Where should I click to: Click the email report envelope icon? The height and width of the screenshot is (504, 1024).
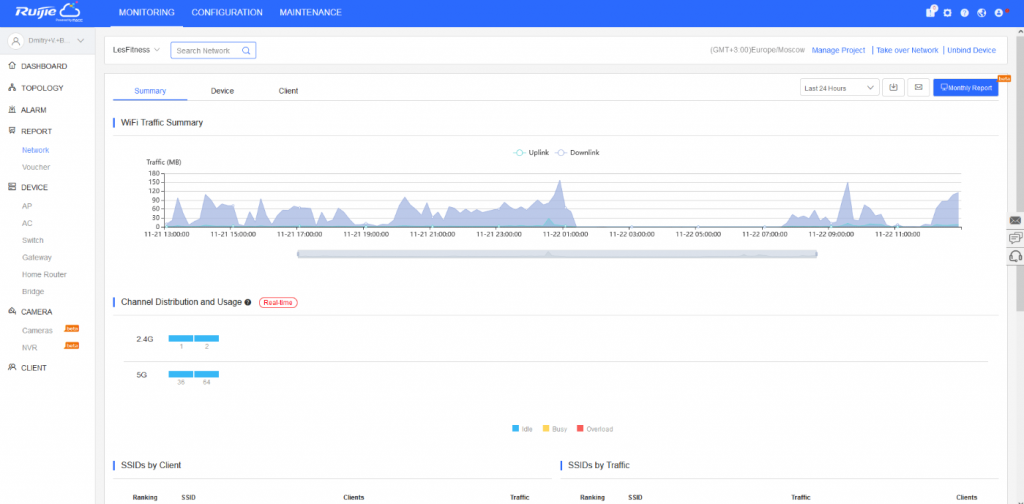click(918, 88)
